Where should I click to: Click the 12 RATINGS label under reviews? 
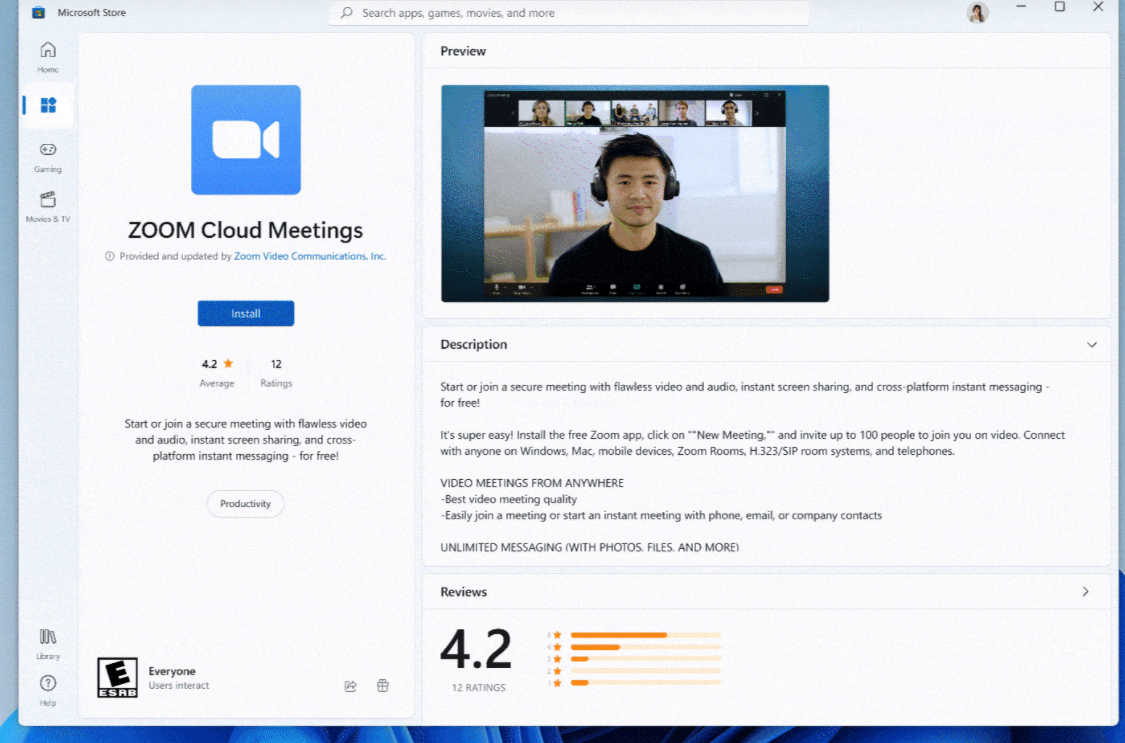tap(479, 687)
